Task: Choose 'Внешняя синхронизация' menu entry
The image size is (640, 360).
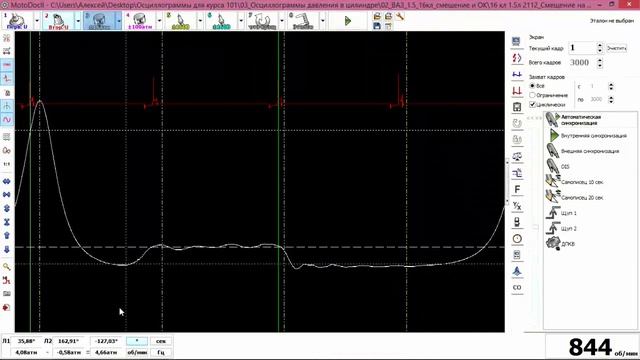Action: (591, 151)
